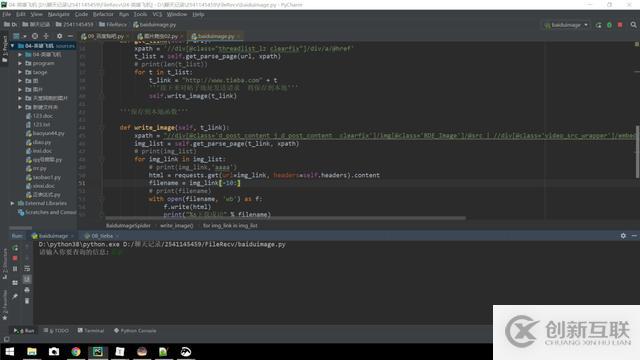The height and width of the screenshot is (360, 640).
Task: Rerun baiduimage from the Run panel
Action: pos(15,248)
